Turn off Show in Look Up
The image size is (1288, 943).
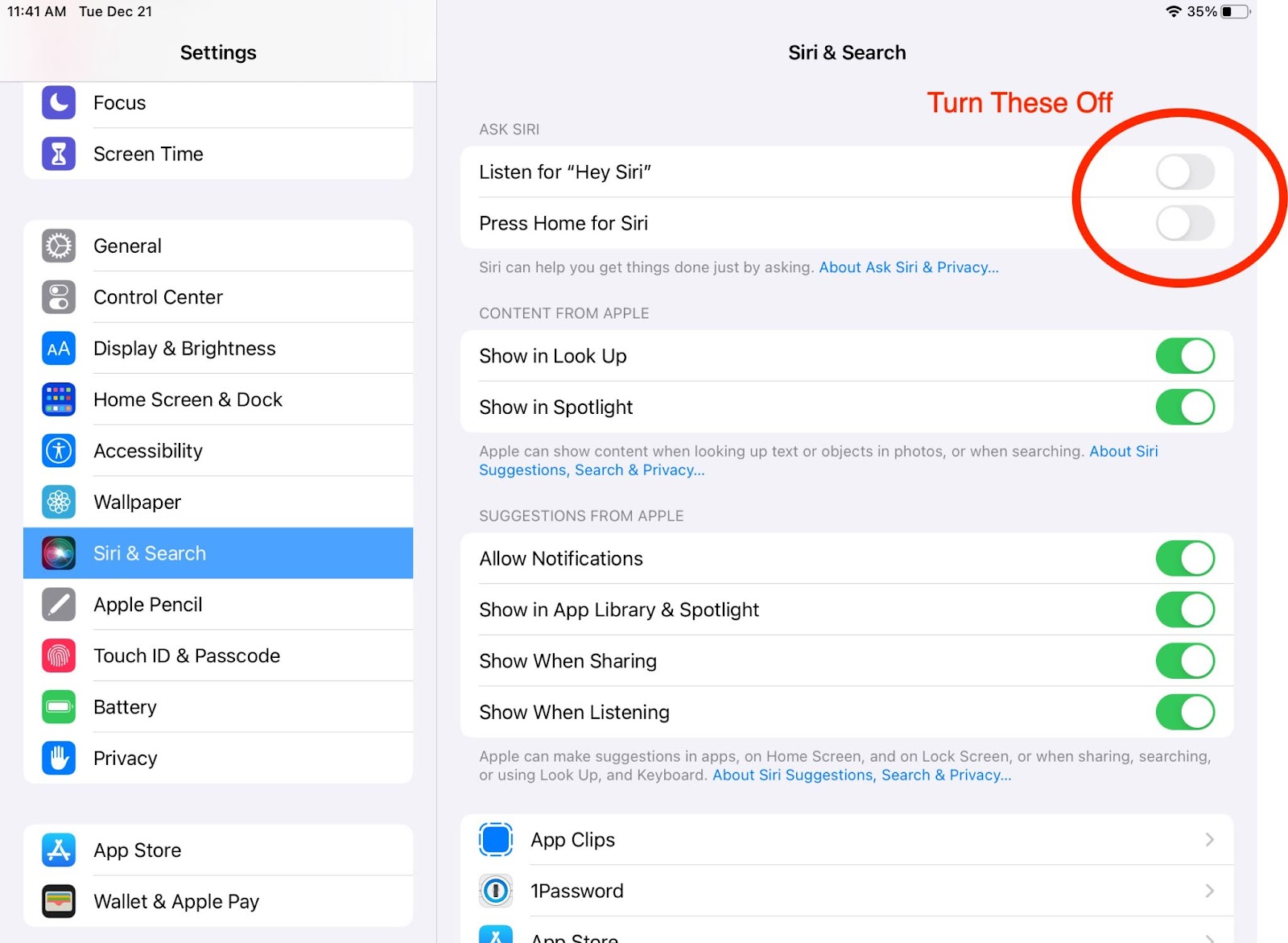click(x=1185, y=356)
